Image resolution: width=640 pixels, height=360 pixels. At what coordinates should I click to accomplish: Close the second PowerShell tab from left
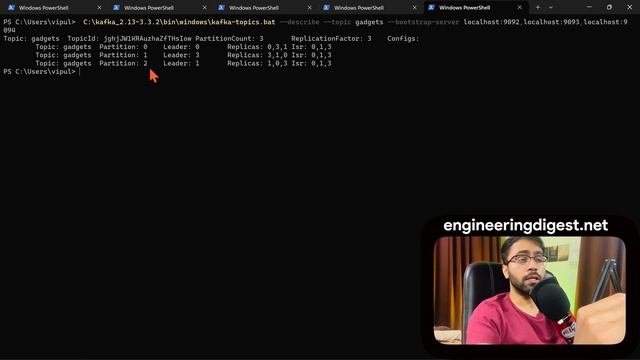pyautogui.click(x=204, y=7)
